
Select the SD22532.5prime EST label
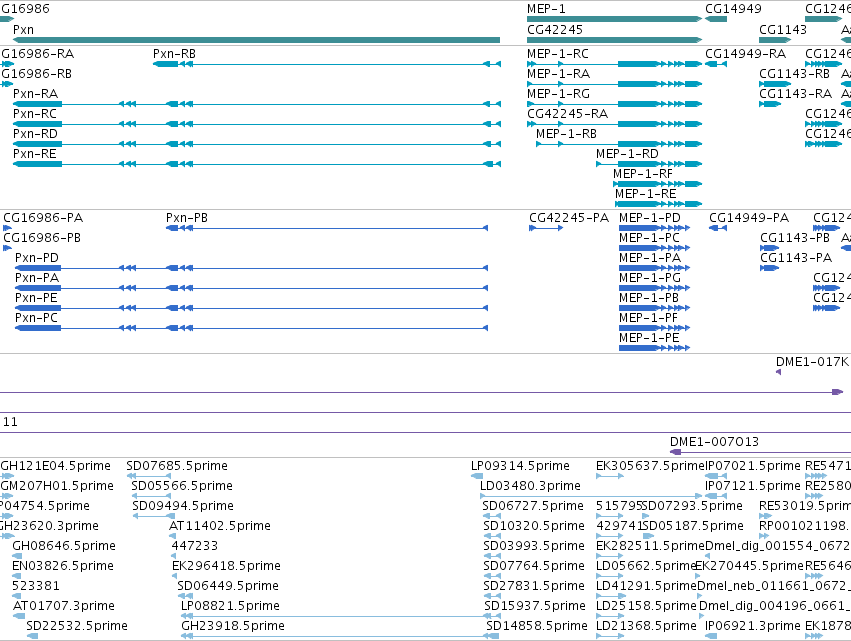(x=77, y=627)
